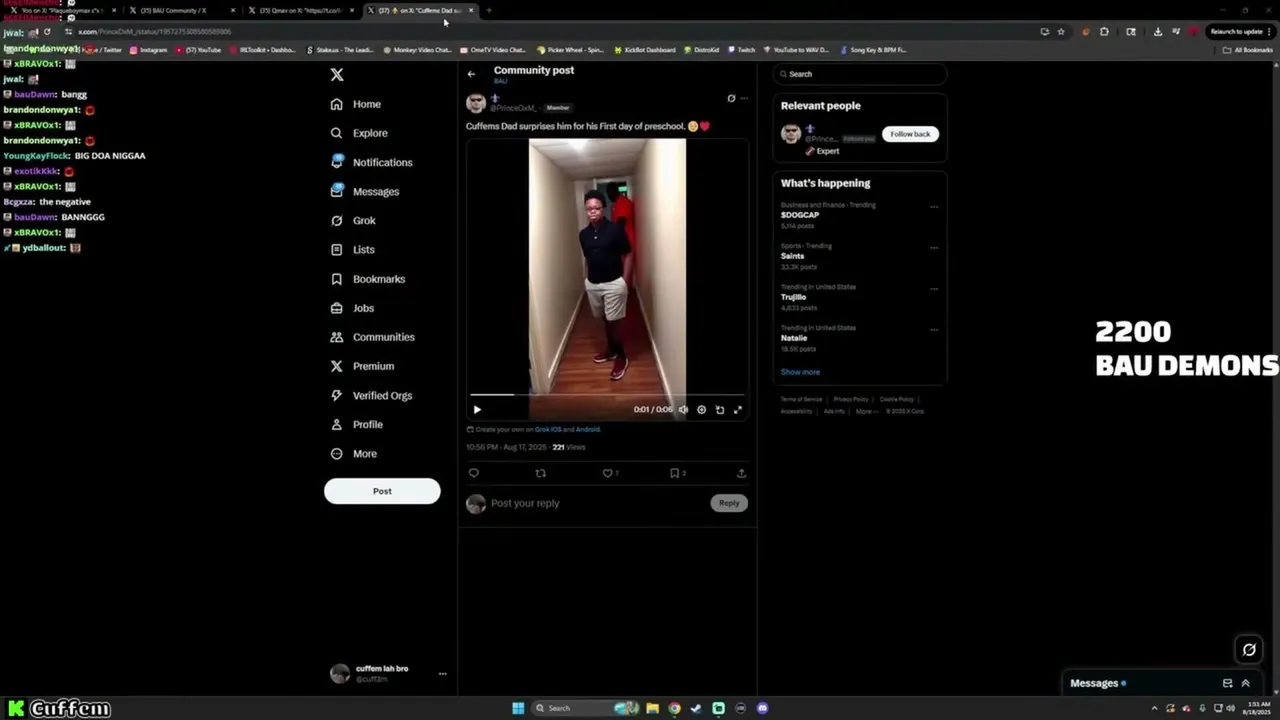The height and width of the screenshot is (720, 1280).
Task: Open Premium
Action: (362, 366)
